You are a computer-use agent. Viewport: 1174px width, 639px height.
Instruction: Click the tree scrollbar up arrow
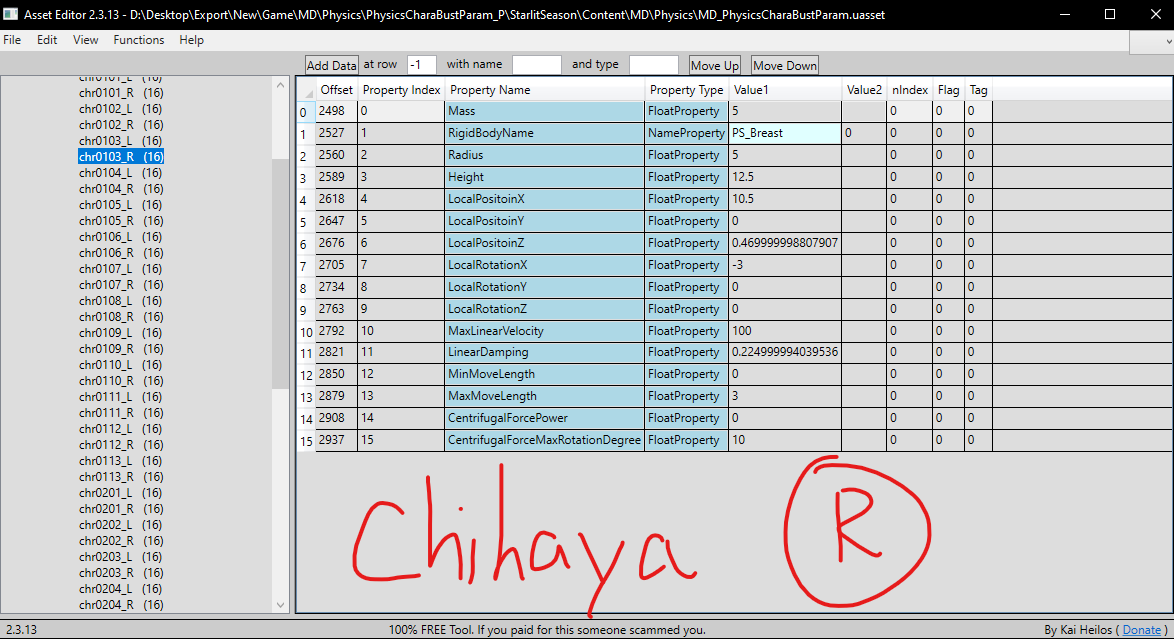coord(280,85)
